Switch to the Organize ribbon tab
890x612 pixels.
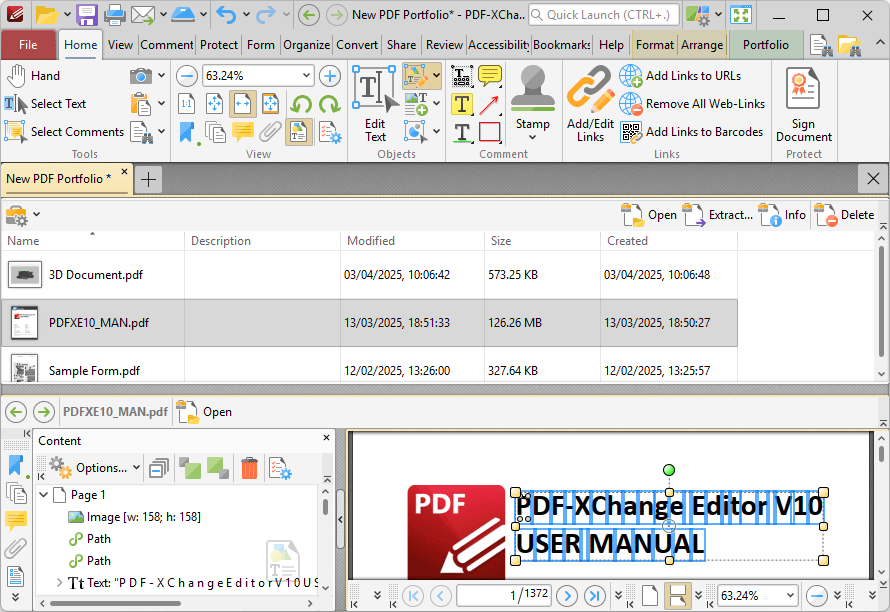(307, 45)
